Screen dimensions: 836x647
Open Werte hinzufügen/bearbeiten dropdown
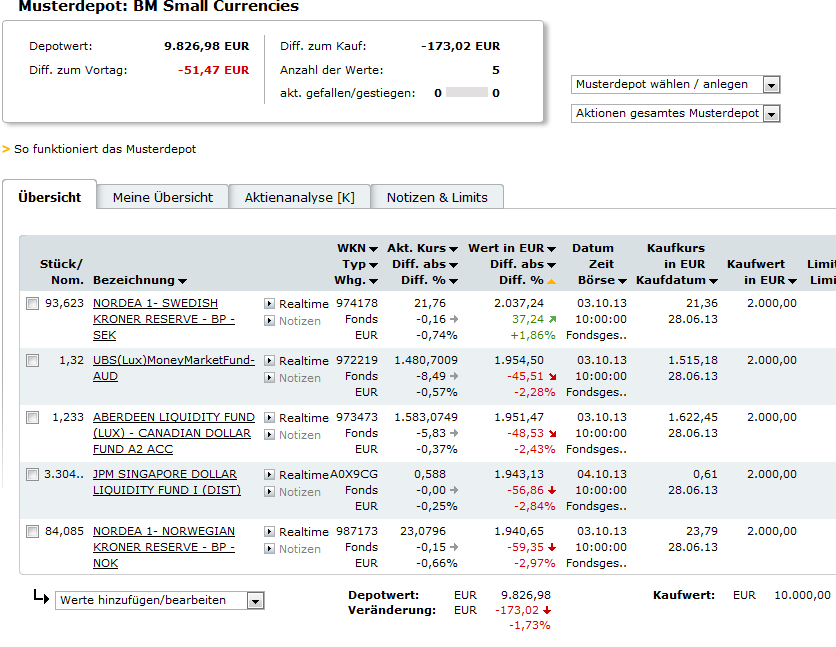pyautogui.click(x=160, y=601)
